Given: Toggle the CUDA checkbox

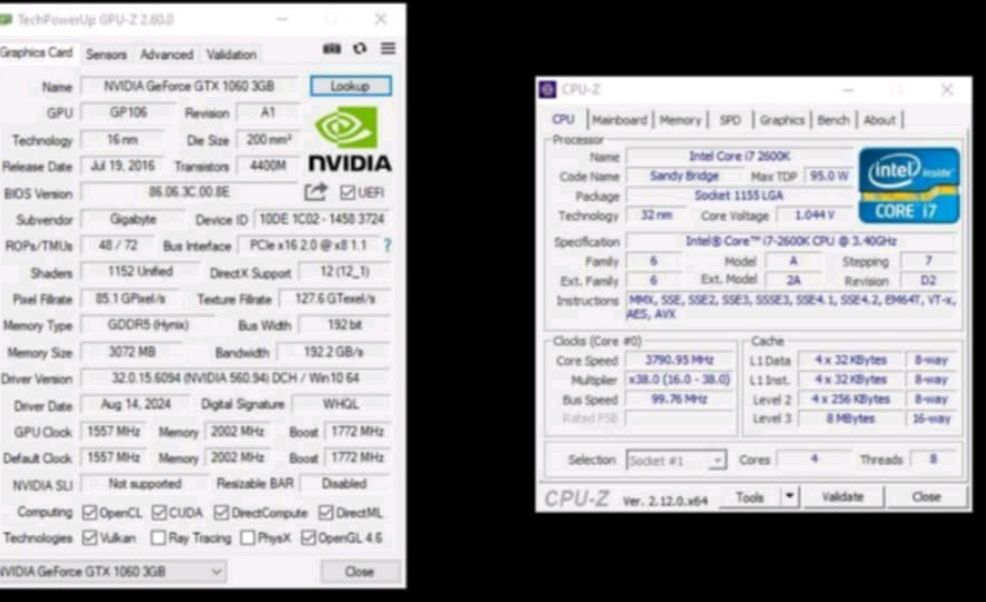Looking at the screenshot, I should tap(159, 513).
